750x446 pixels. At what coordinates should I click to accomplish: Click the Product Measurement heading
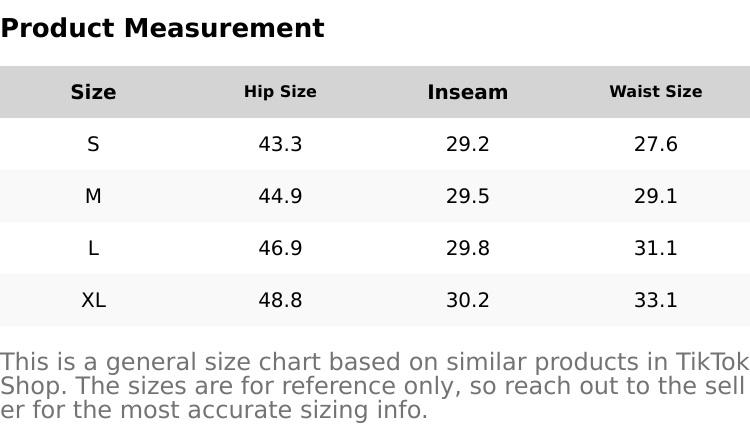pyautogui.click(x=162, y=28)
